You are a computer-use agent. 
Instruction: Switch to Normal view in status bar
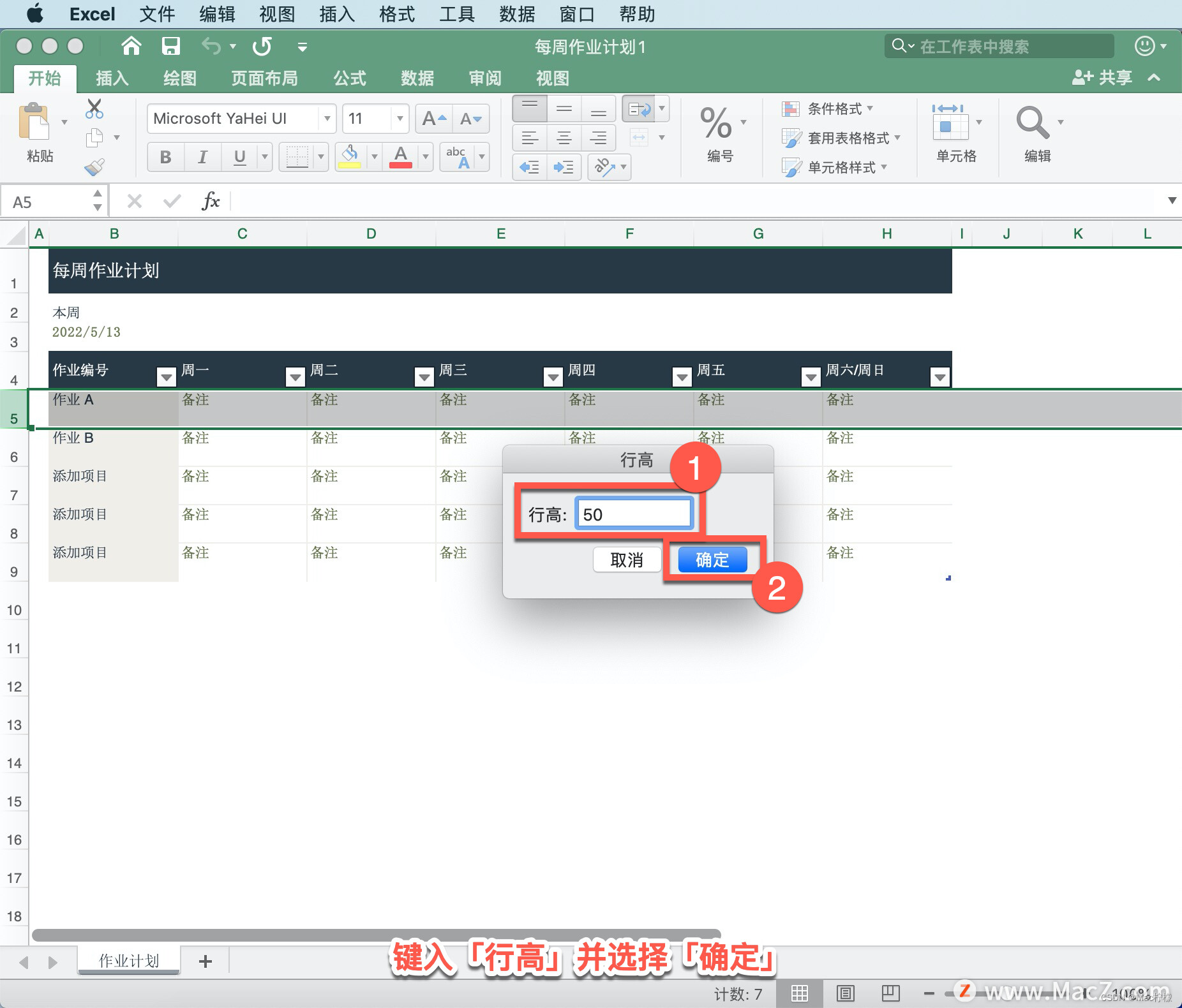click(x=799, y=993)
